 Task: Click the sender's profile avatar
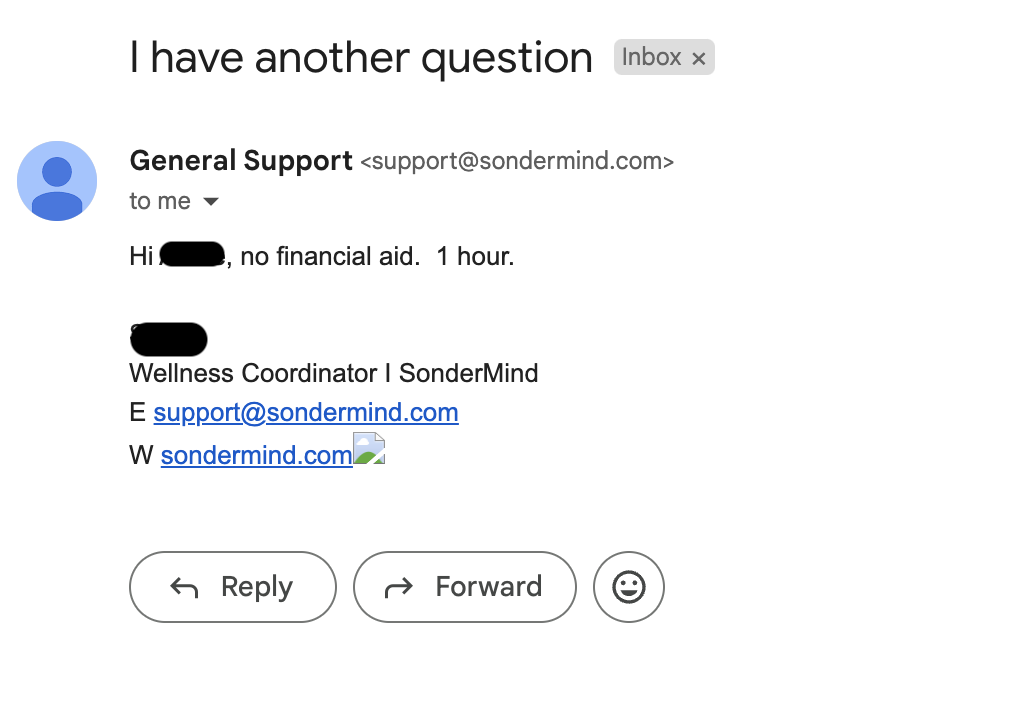(x=57, y=181)
